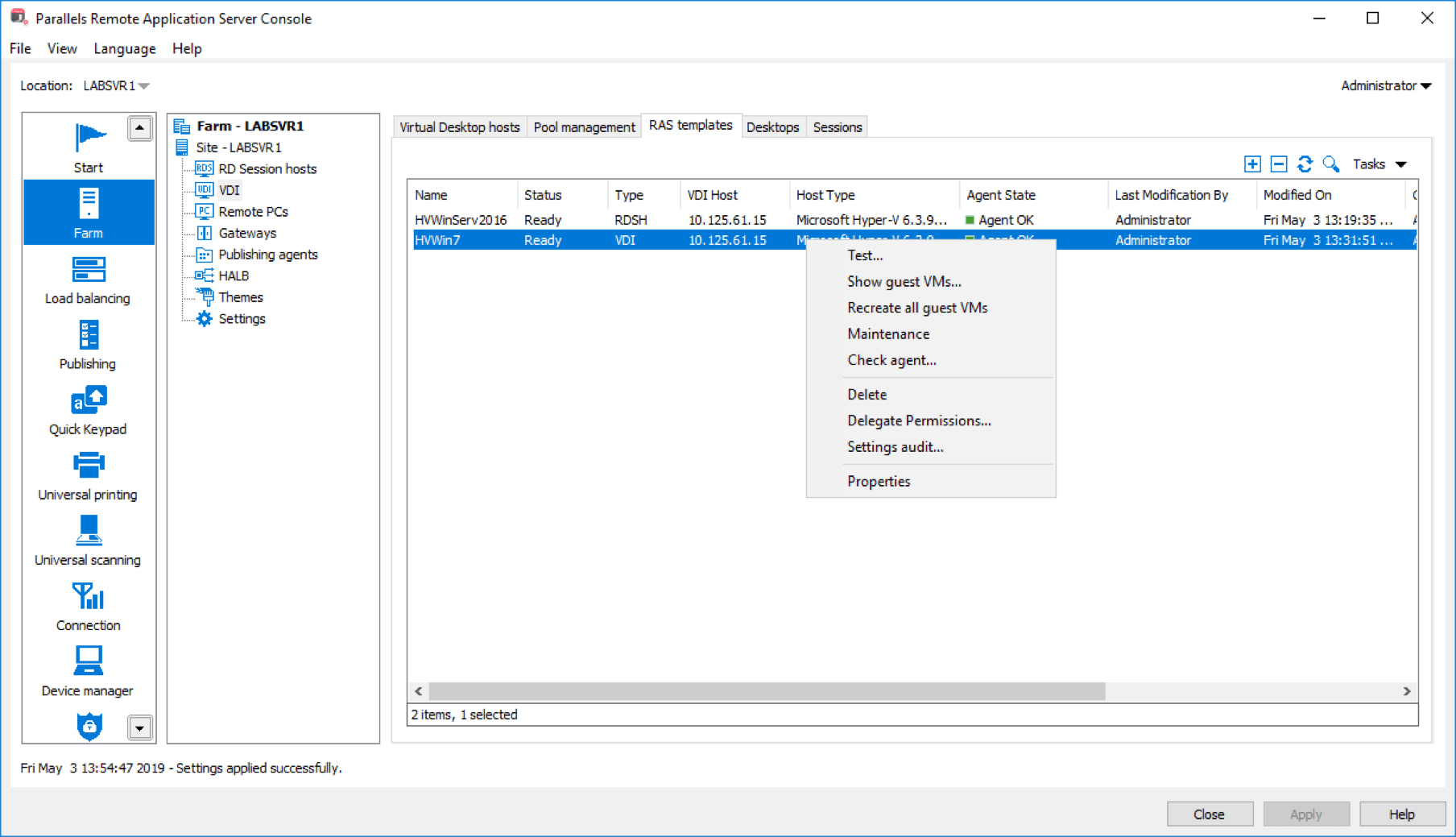Switch to Desktops tab
Screen dimensions: 1456x837
[772, 127]
